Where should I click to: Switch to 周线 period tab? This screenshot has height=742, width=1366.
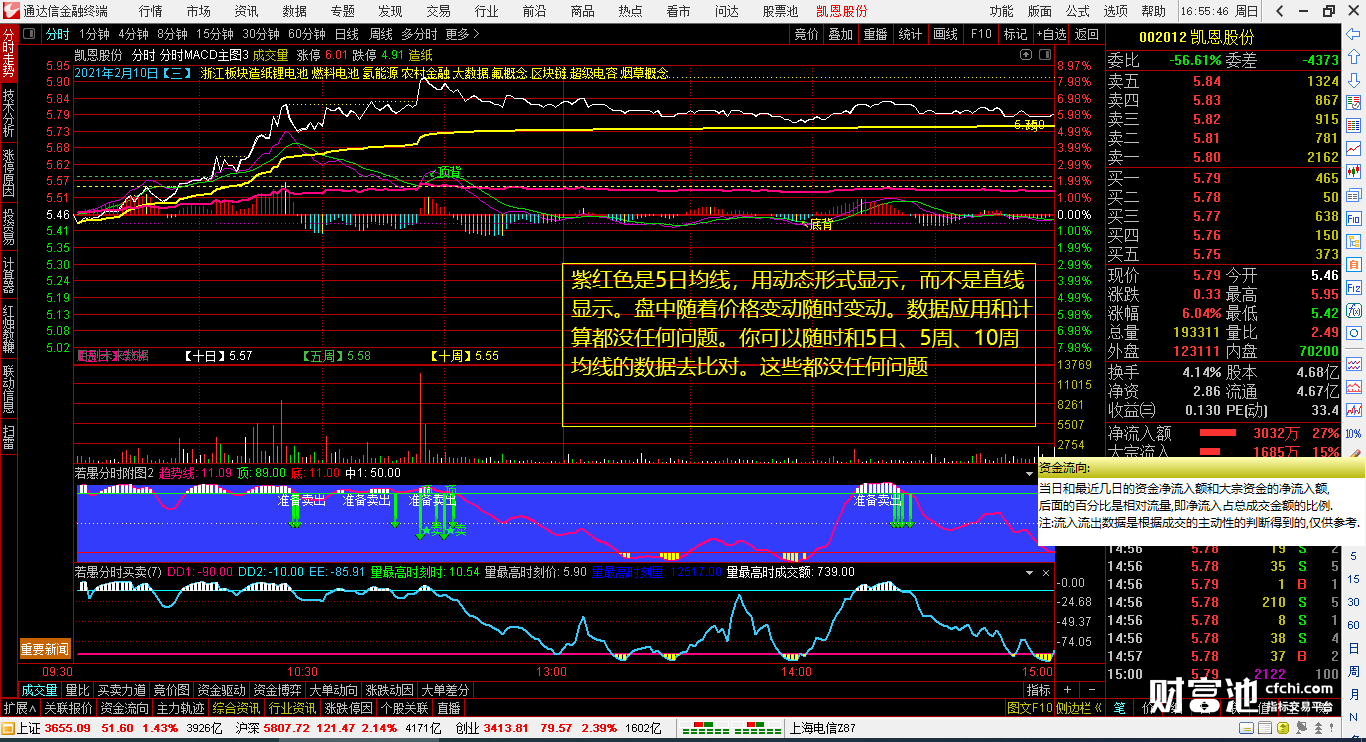click(381, 34)
